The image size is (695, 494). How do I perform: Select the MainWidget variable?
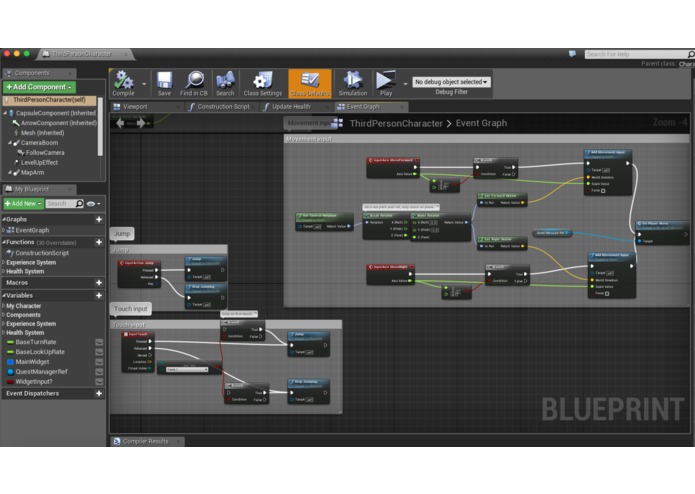32,362
